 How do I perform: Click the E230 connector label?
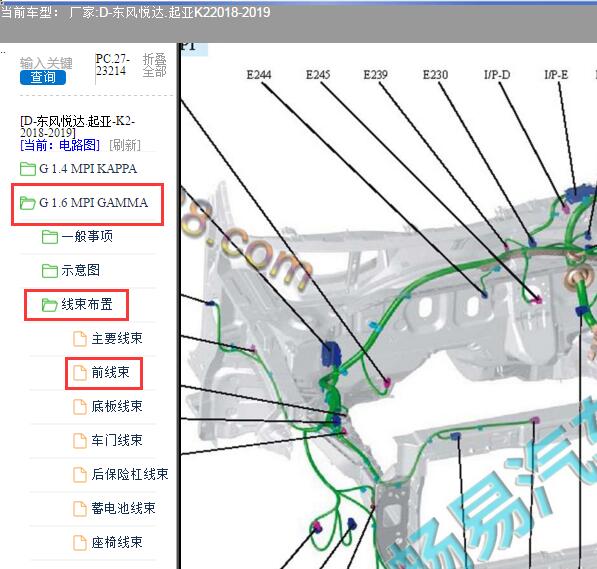[435, 75]
